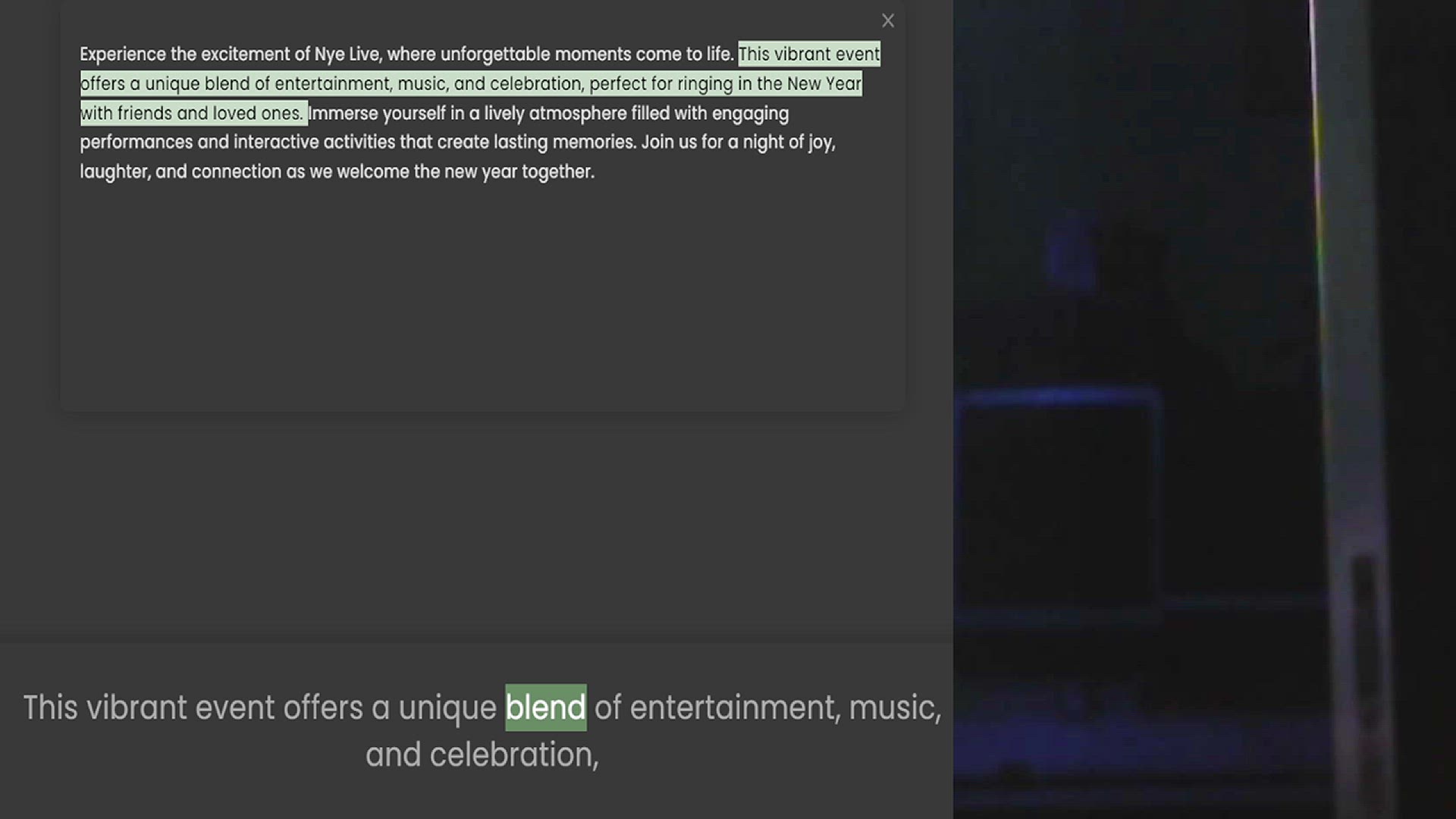Image resolution: width=1456 pixels, height=819 pixels.
Task: Click the sentence starting 'Experience the excitement'
Action: 227,55
